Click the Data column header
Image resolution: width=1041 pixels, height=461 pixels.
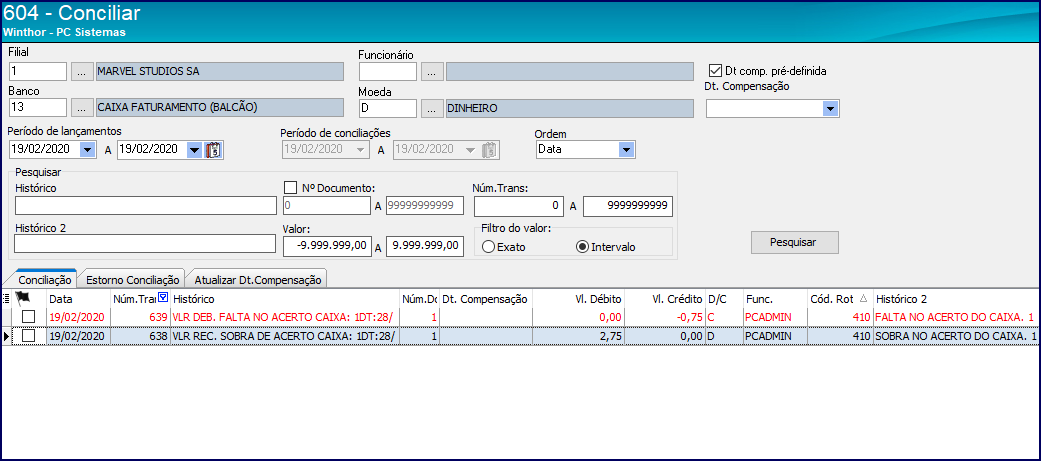pyautogui.click(x=78, y=299)
